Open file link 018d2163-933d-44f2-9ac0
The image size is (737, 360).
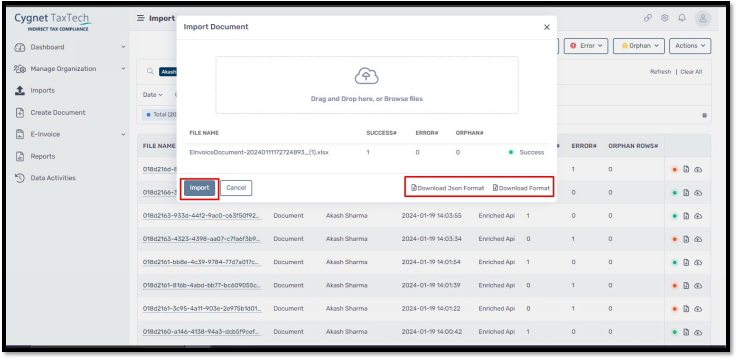[x=202, y=216]
